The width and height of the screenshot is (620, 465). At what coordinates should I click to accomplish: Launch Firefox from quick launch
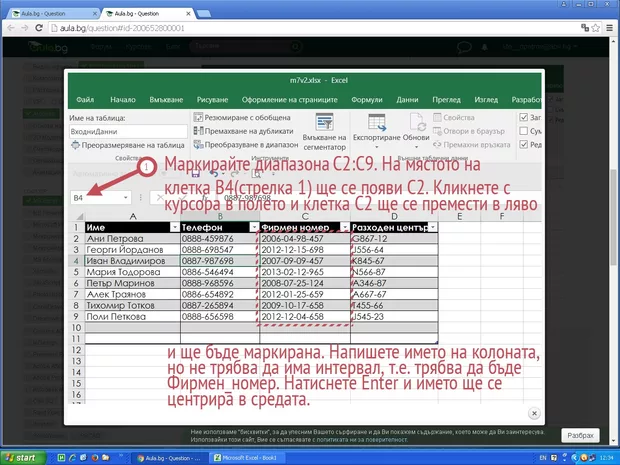point(94,458)
